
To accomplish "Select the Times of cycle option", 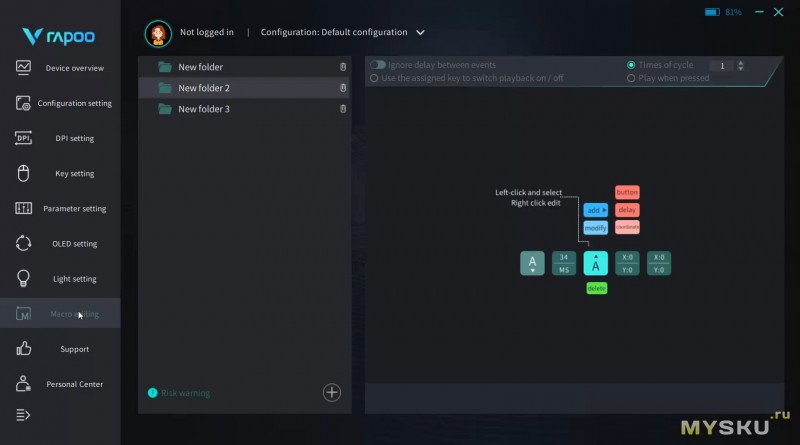I will [x=631, y=65].
